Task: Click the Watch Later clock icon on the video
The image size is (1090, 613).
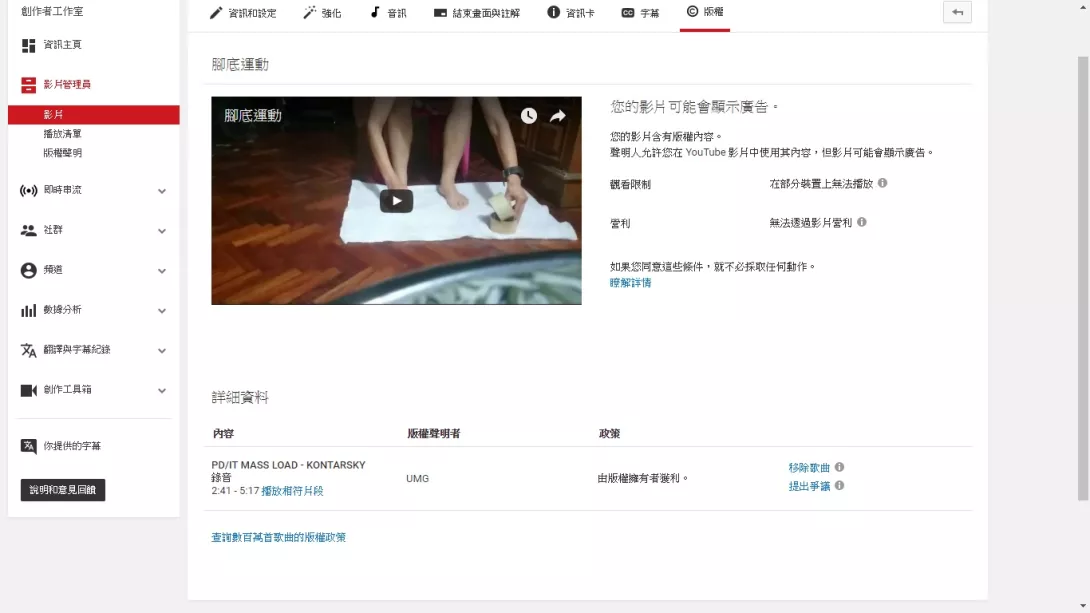Action: point(529,116)
